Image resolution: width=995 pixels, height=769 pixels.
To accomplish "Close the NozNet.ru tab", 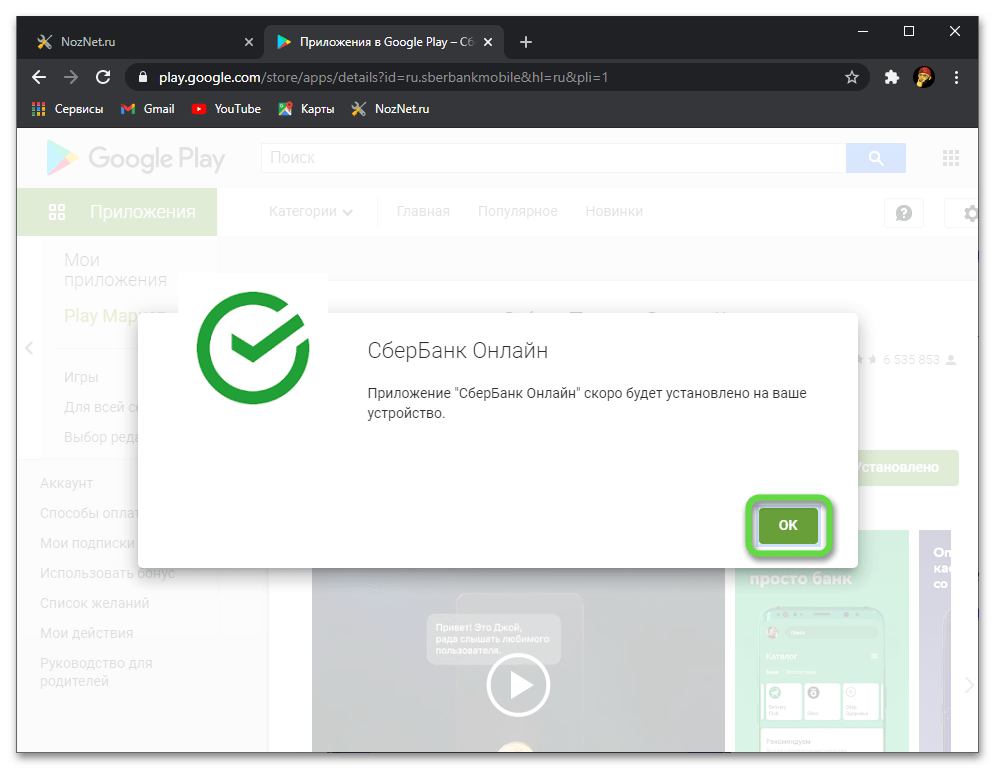I will coord(249,42).
